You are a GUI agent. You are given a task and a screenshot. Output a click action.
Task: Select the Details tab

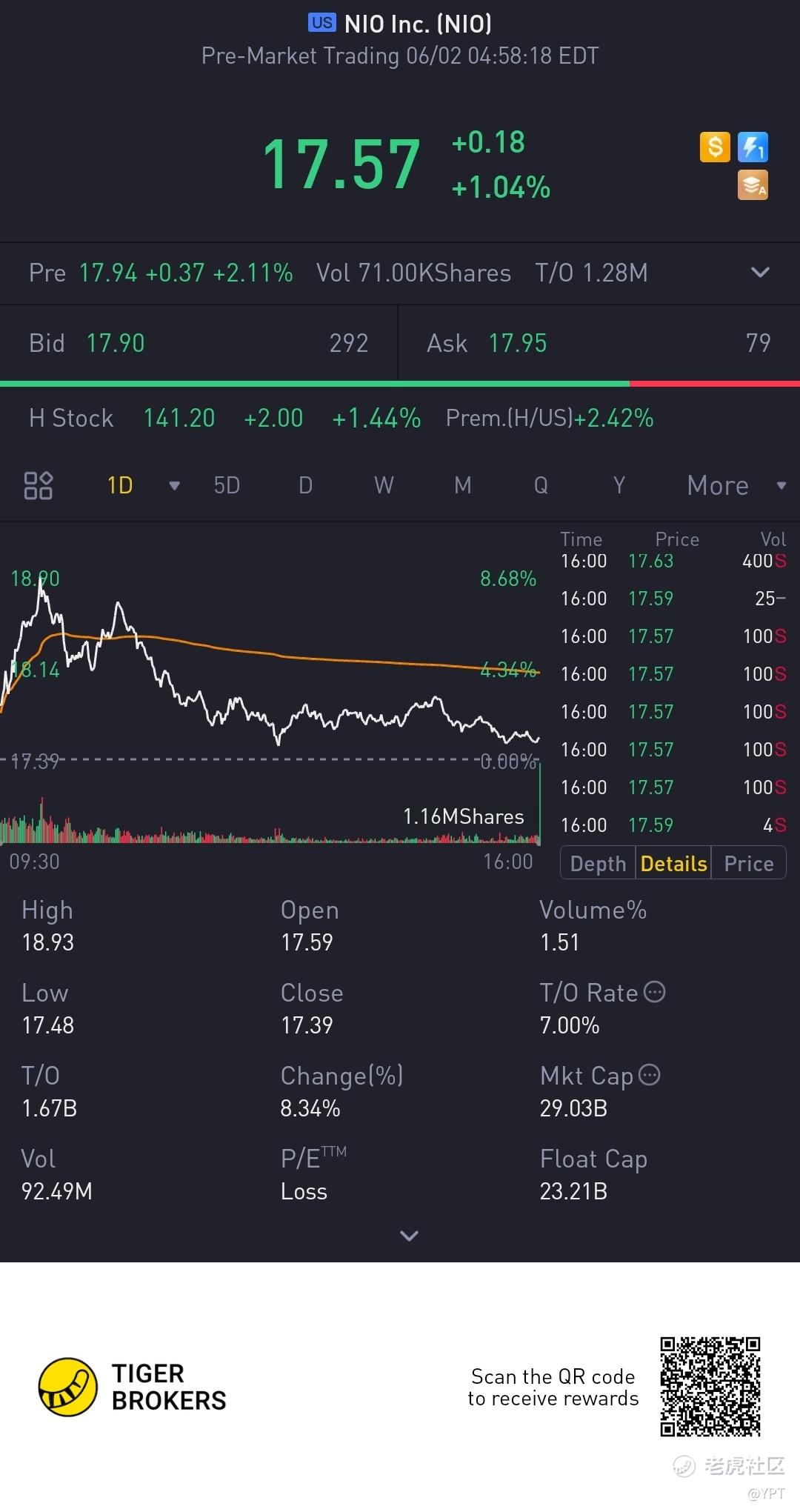tap(673, 863)
